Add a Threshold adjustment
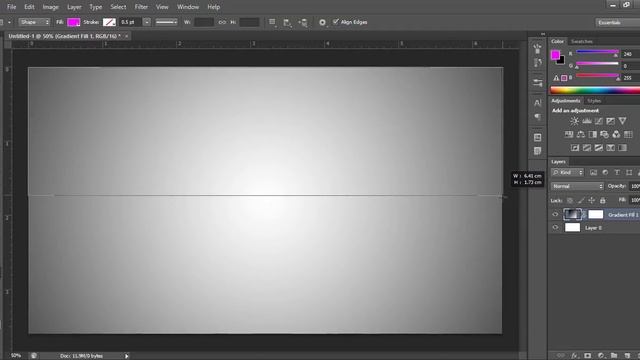Viewport: 640px width, 360px height. (598, 148)
